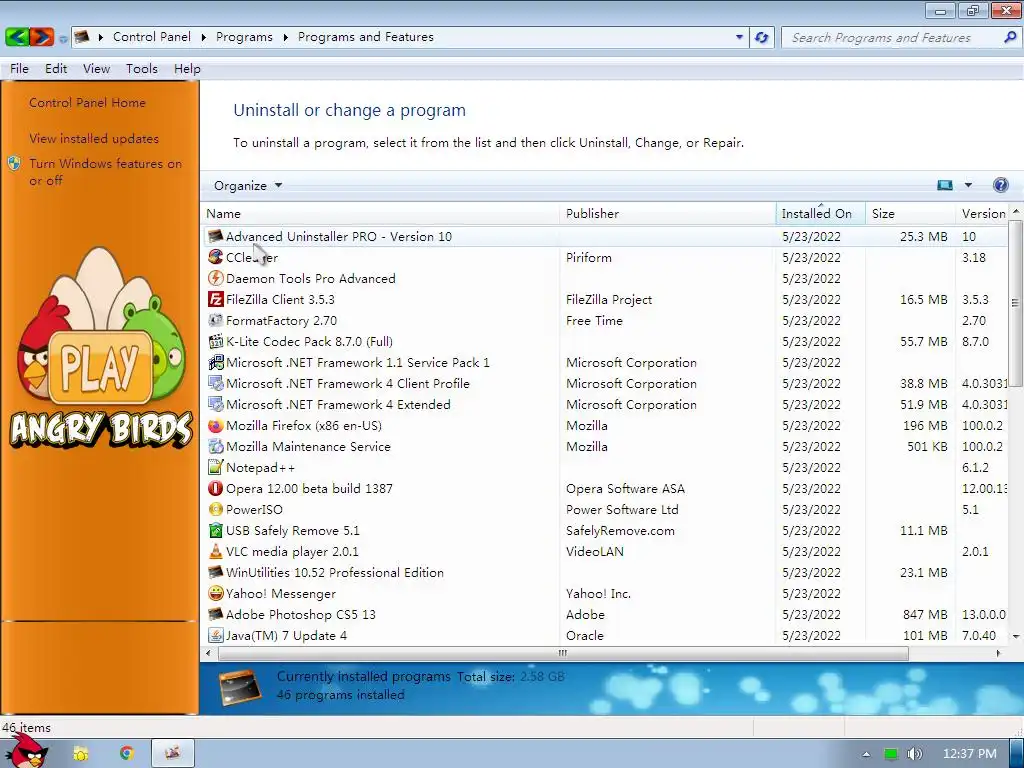The width and height of the screenshot is (1024, 768).
Task: Click the .NET Framework 4 Client Profile icon
Action: (x=216, y=383)
